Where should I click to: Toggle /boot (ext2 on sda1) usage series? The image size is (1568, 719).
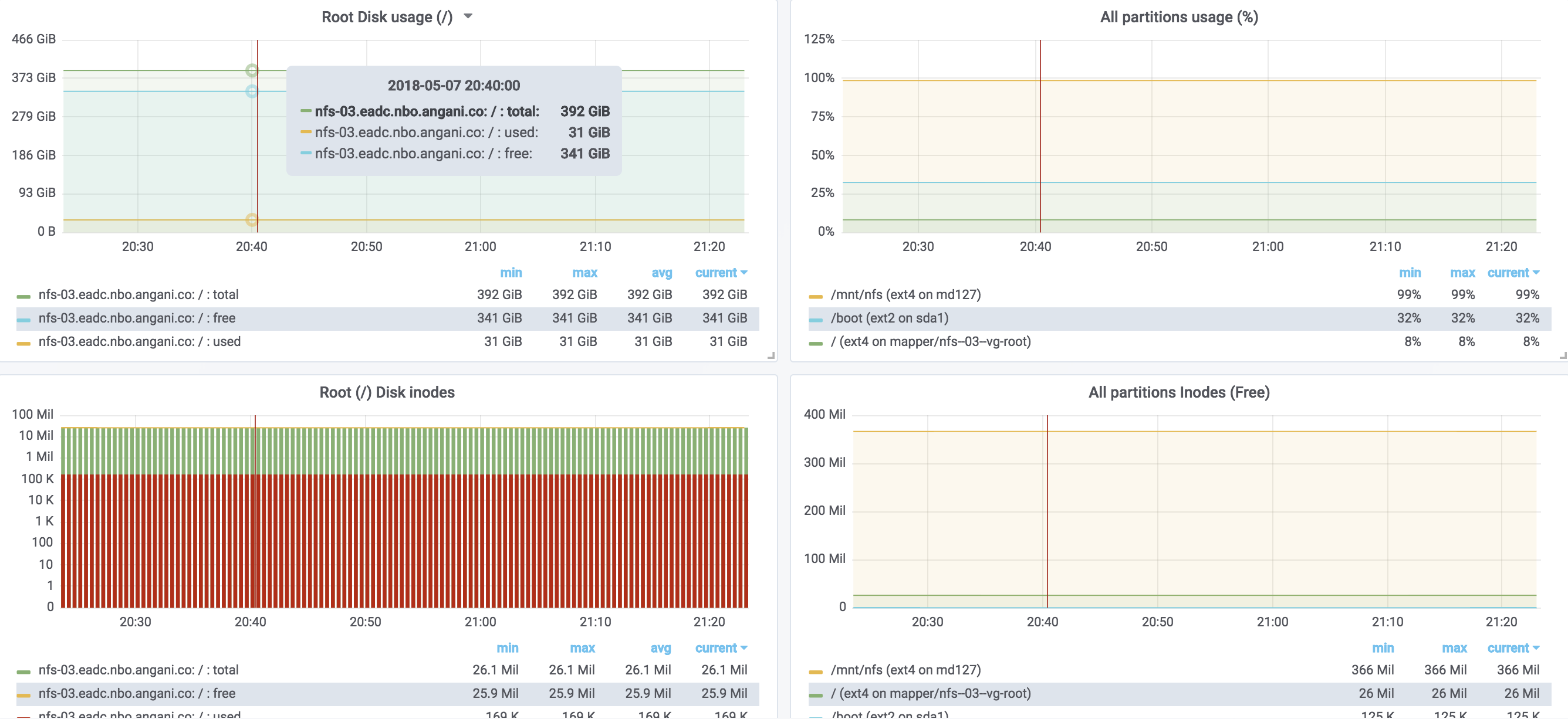click(888, 318)
